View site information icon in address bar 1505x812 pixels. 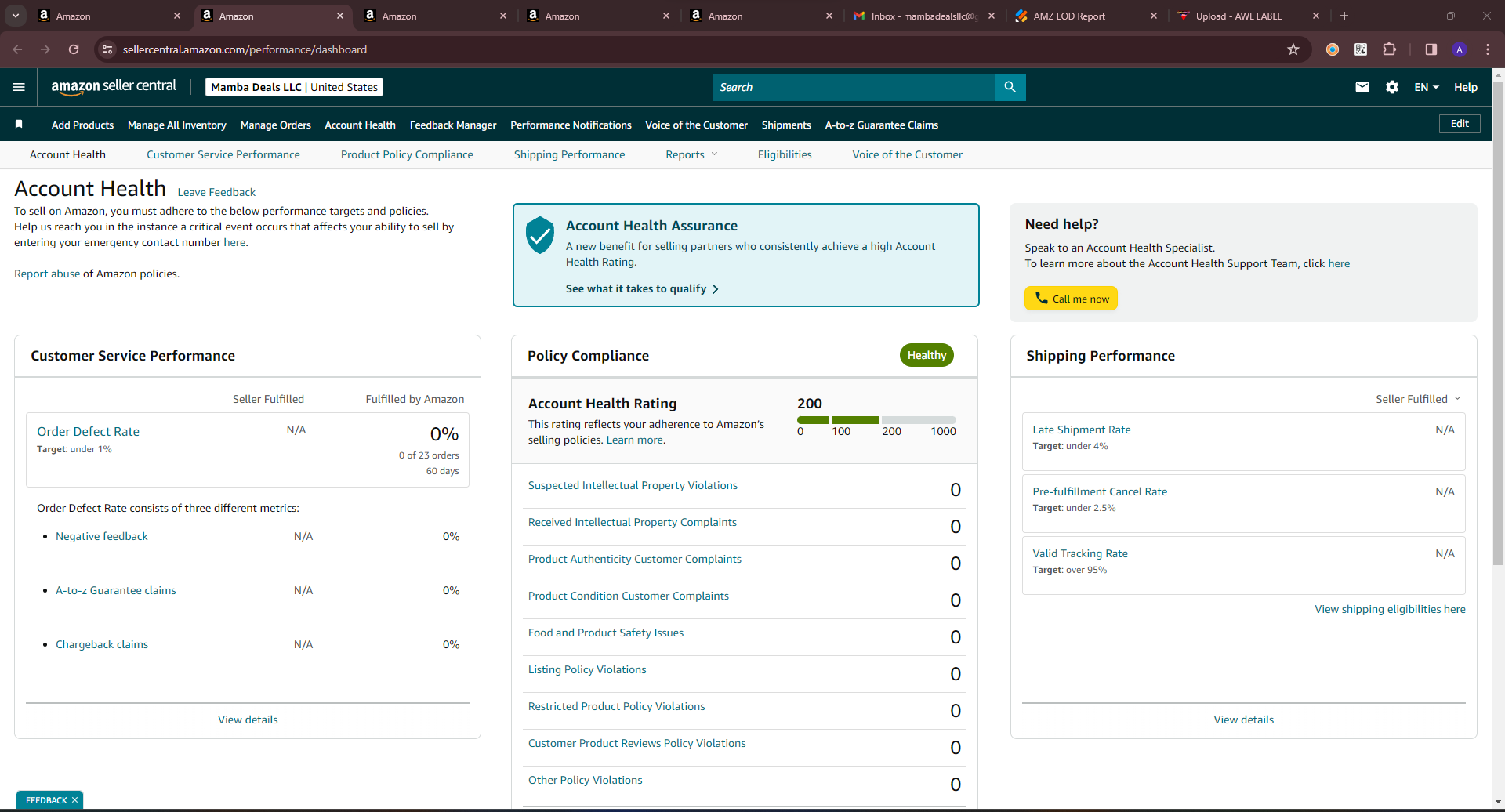click(x=107, y=49)
